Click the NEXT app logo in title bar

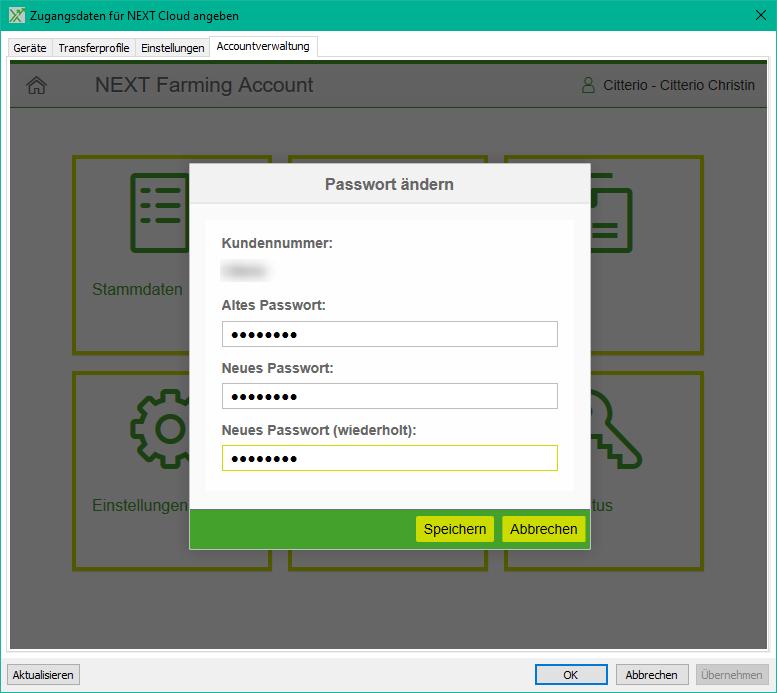click(16, 15)
